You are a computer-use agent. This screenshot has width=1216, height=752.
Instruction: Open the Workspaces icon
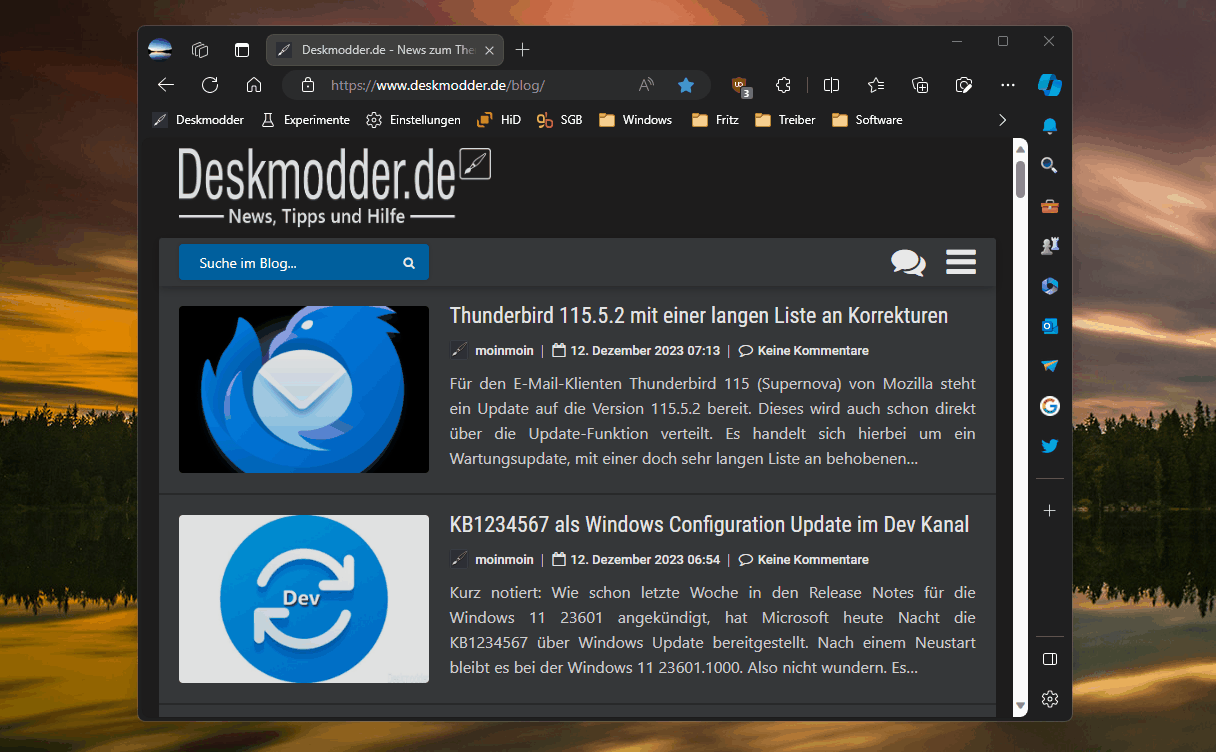pyautogui.click(x=200, y=50)
